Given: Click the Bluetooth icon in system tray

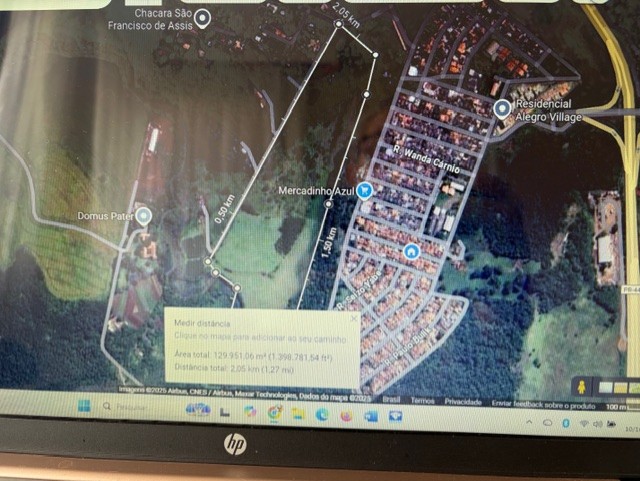Looking at the screenshot, I should coord(566,423).
